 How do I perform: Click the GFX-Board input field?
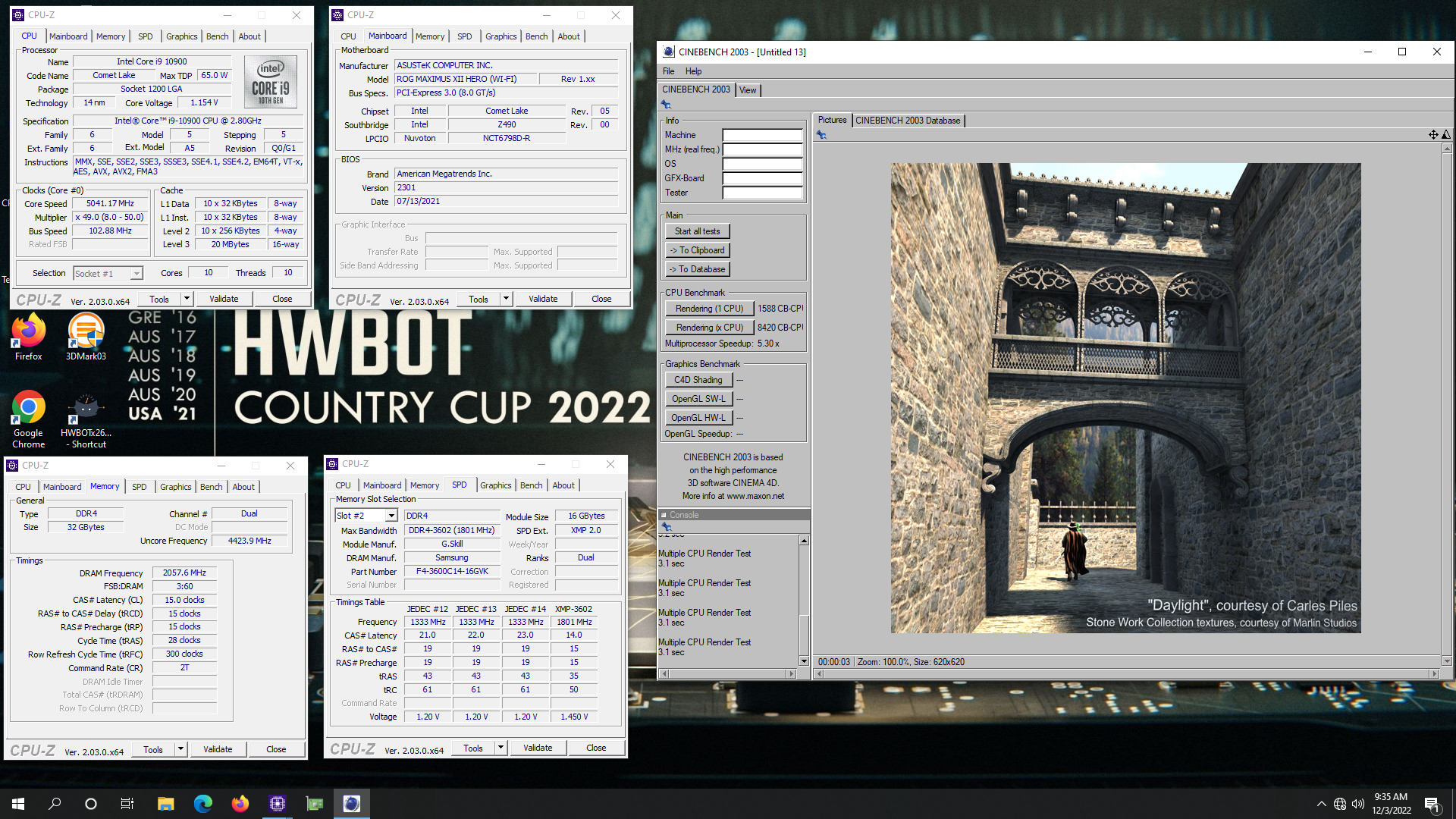[762, 178]
